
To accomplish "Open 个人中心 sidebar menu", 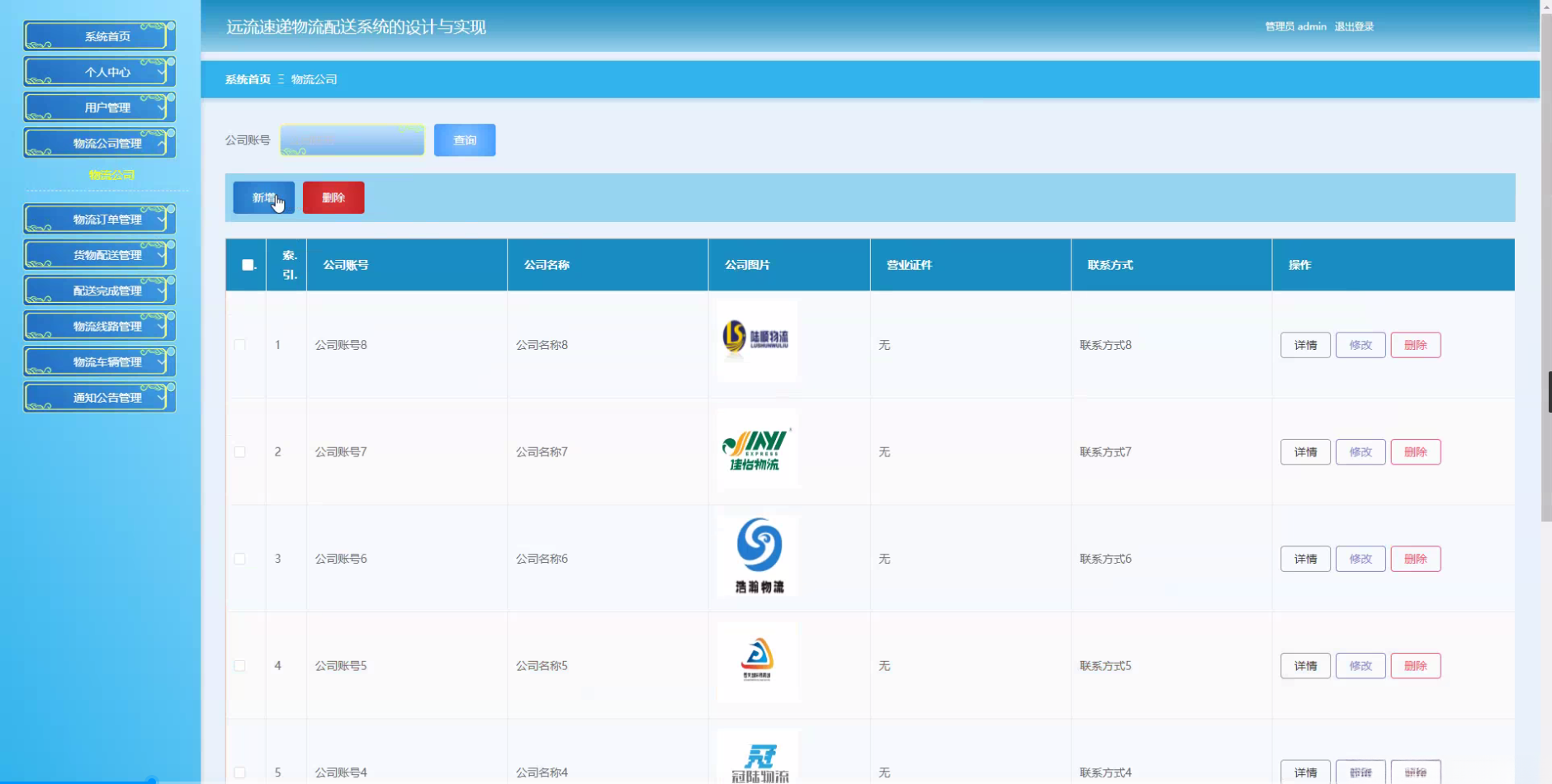I will (100, 72).
